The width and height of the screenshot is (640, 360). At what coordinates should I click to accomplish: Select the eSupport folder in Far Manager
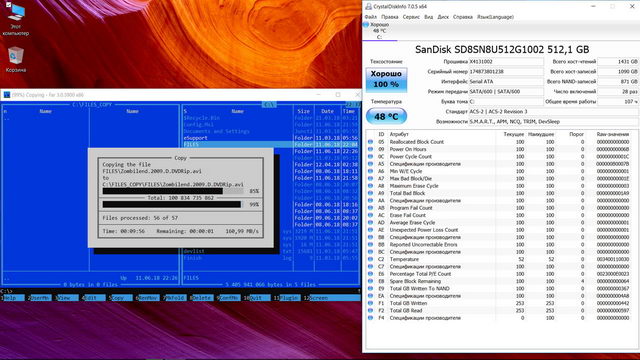point(196,138)
